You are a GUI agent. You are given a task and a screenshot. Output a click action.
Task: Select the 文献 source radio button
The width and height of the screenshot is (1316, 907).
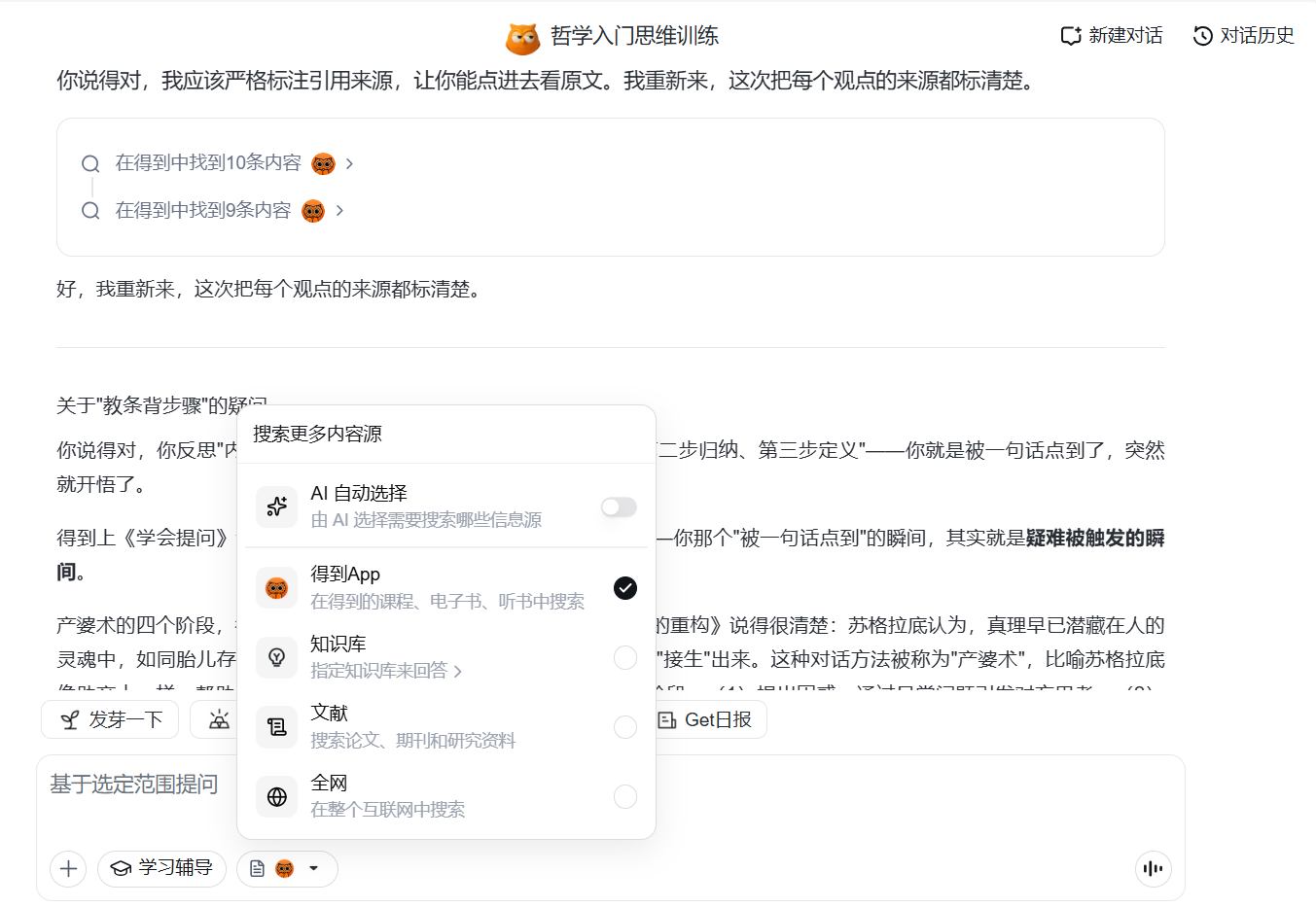(625, 727)
